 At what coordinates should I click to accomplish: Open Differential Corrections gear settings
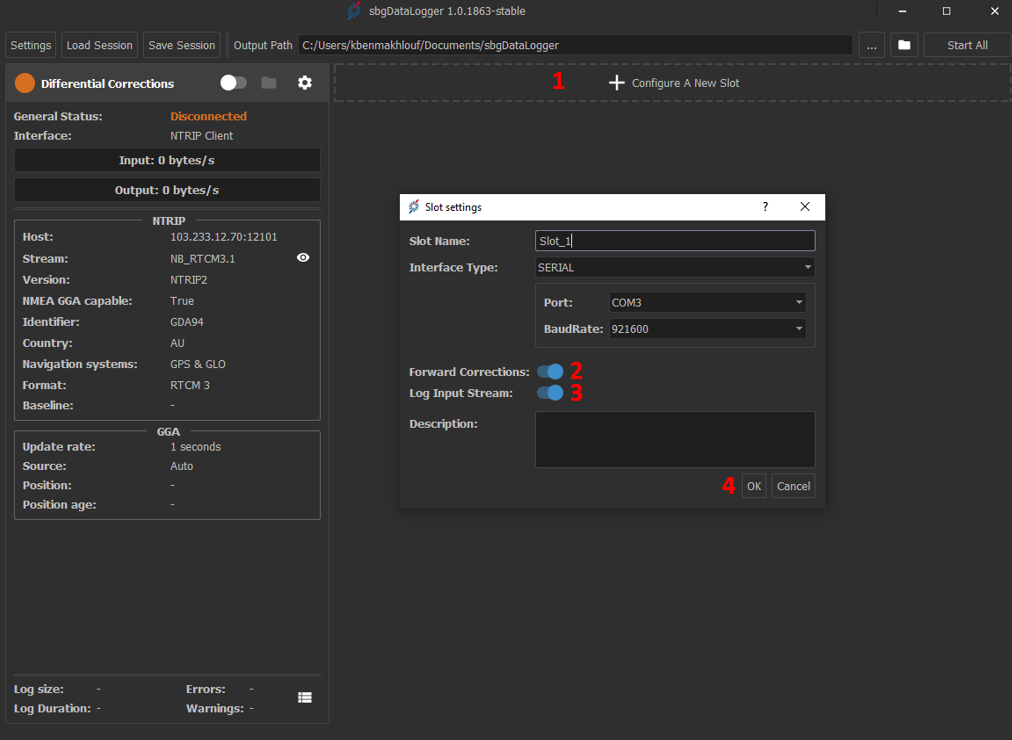click(305, 83)
